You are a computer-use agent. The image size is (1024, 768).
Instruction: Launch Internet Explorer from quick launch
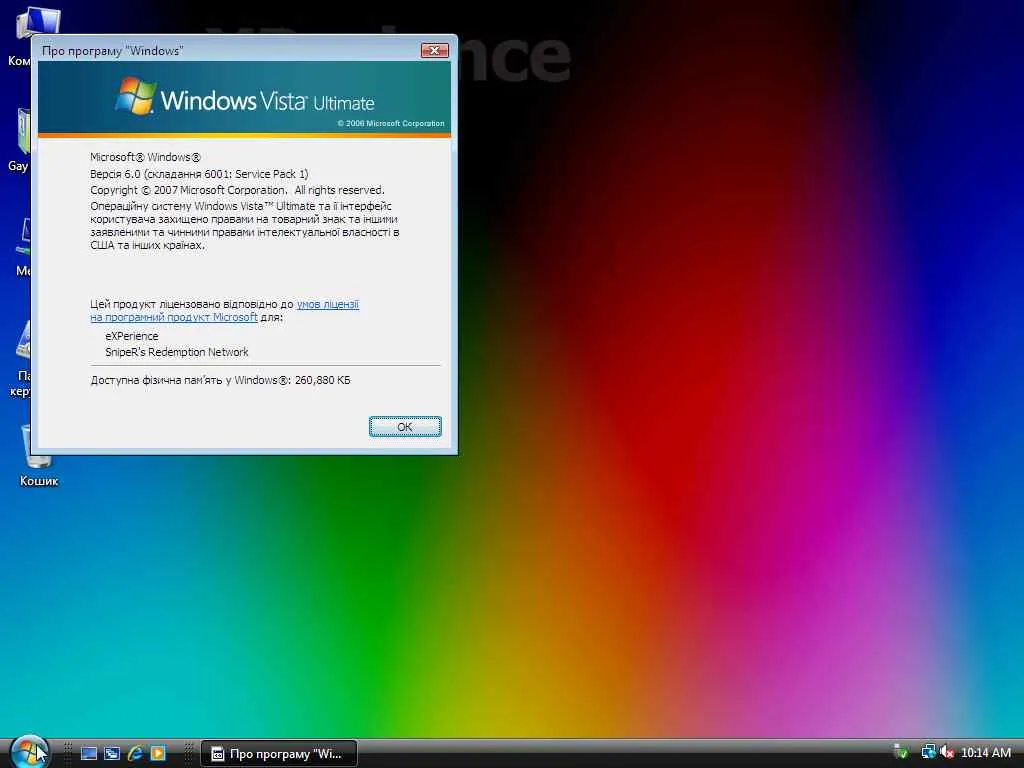tap(135, 753)
